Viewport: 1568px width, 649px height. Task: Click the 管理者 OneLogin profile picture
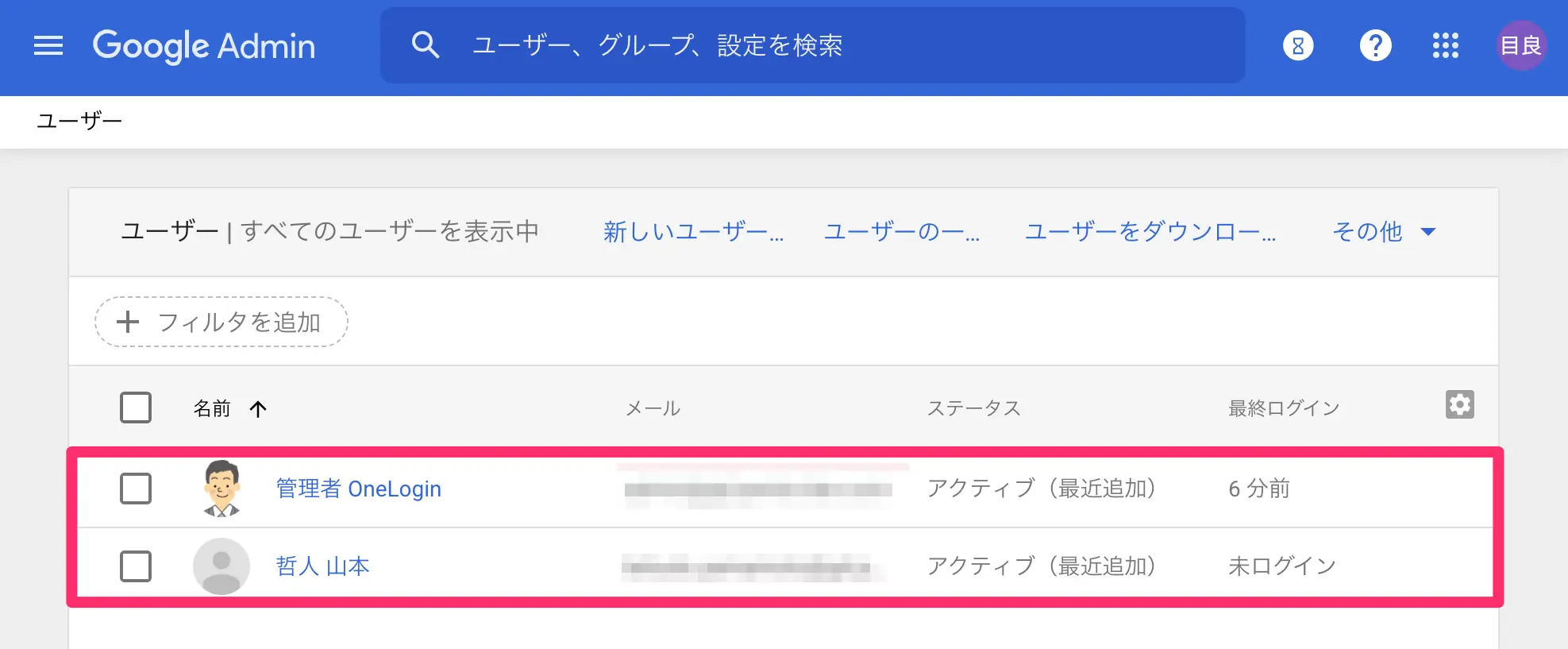[x=222, y=488]
